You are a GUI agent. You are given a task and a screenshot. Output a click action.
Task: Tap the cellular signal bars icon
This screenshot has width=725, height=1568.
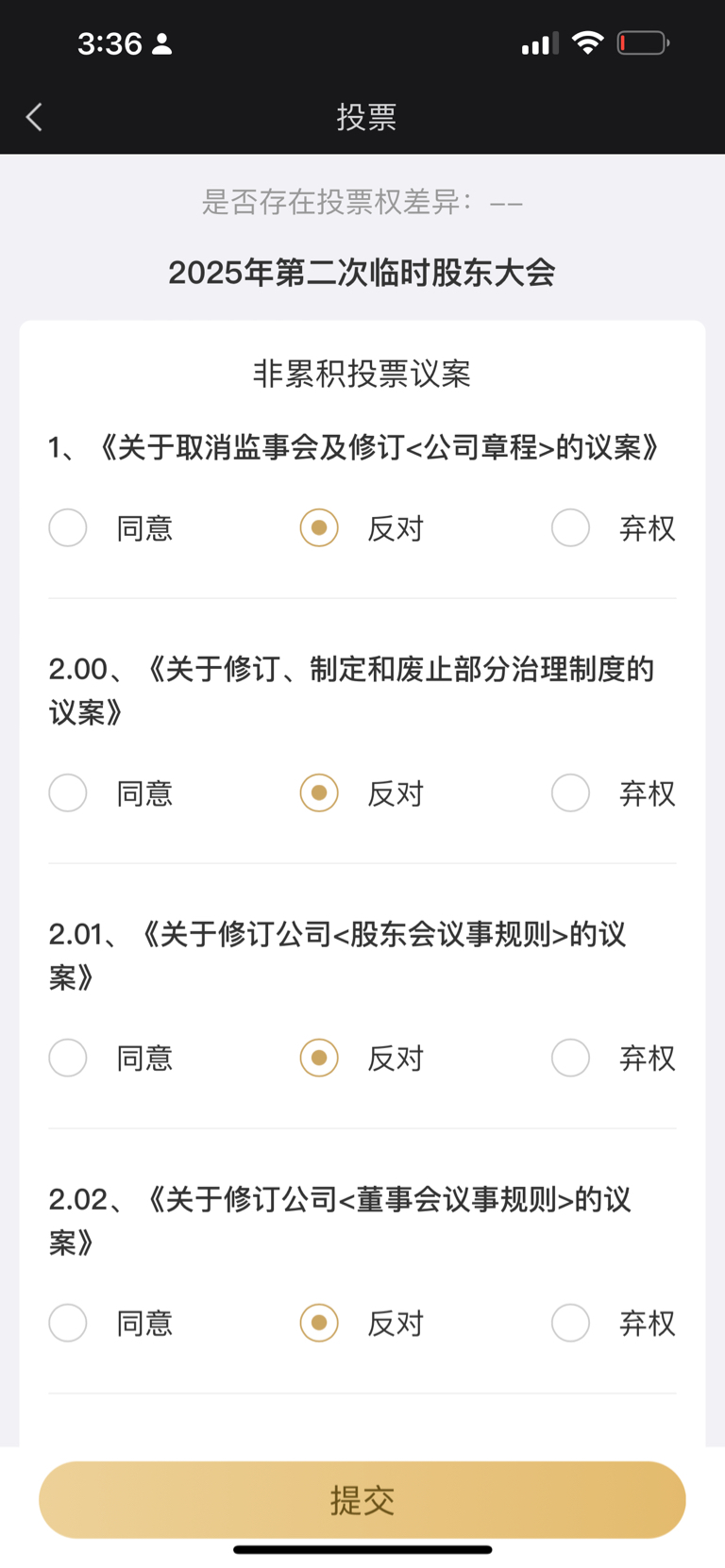pyautogui.click(x=540, y=43)
